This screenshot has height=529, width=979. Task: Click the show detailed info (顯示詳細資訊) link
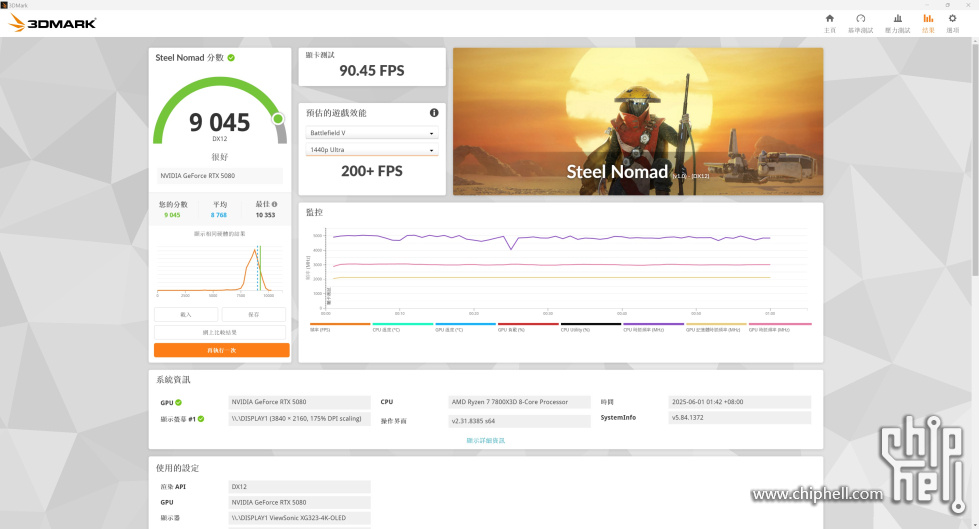[x=486, y=440]
